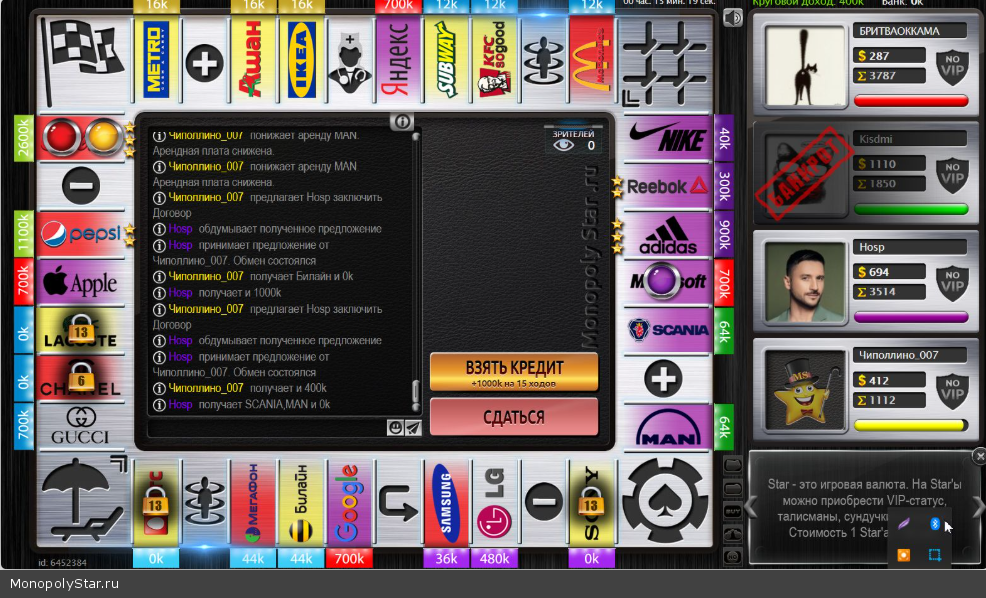Take a credit with ВЗЯТЬ КРЕДИТ
986x598 pixels.
pos(514,372)
